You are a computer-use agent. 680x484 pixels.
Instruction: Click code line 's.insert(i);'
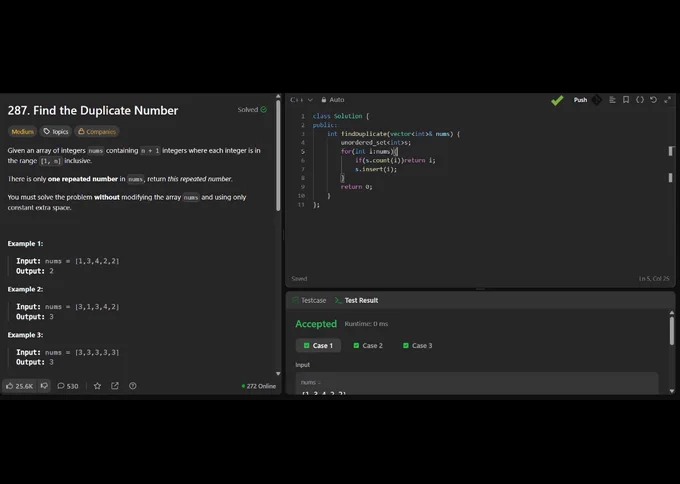(x=376, y=169)
